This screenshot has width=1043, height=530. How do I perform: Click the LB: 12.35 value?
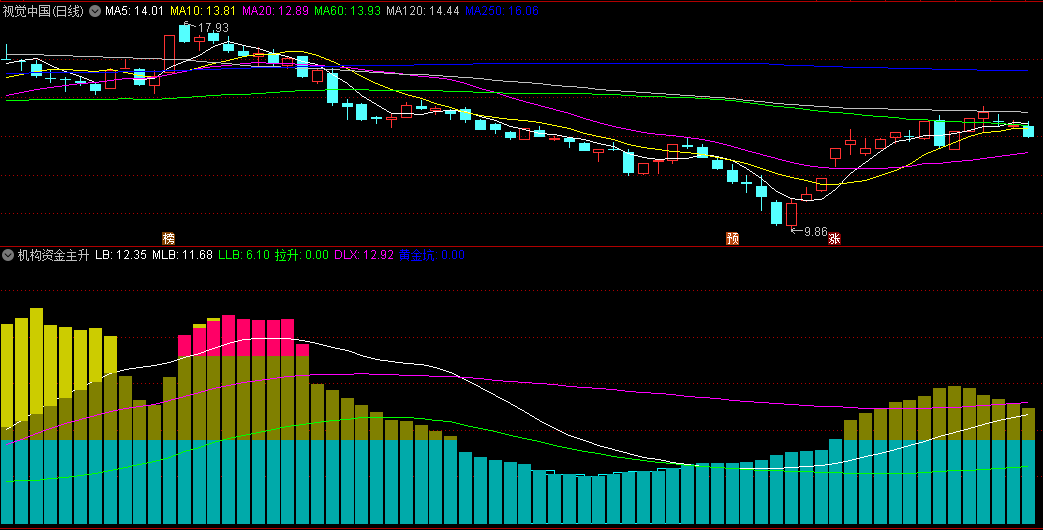[x=120, y=255]
